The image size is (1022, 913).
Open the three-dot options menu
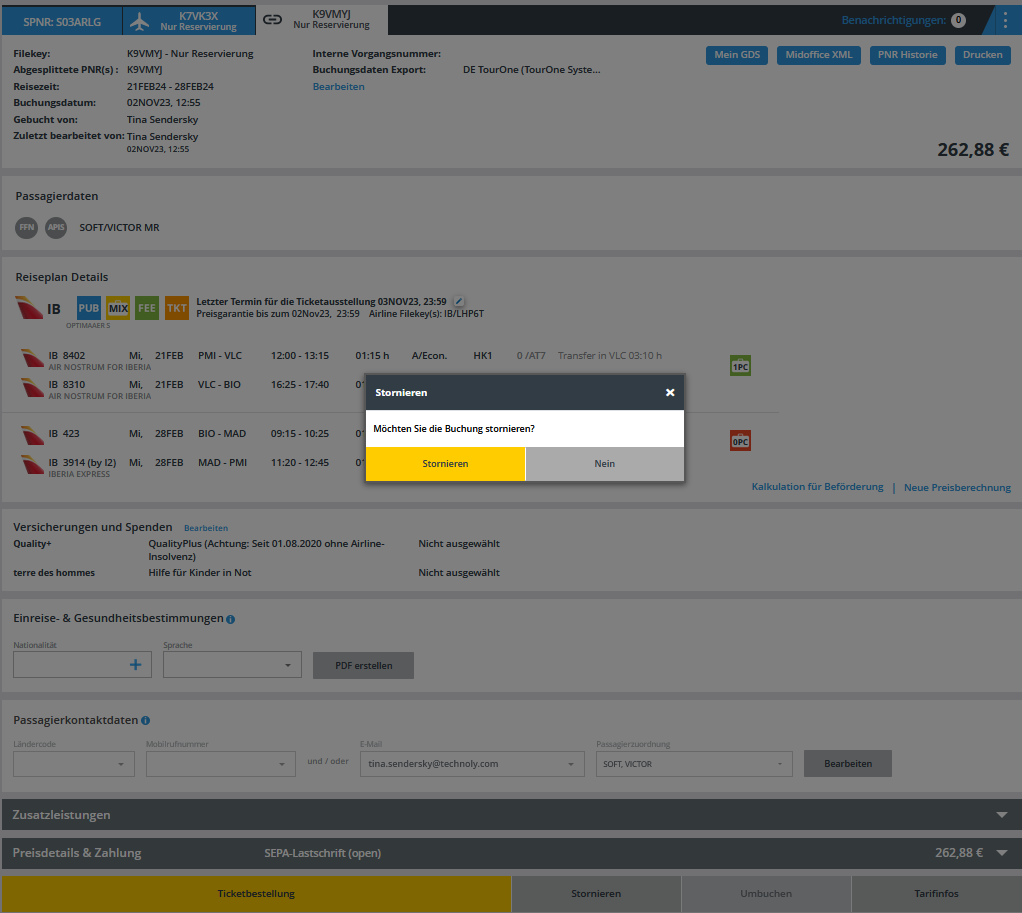pyautogui.click(x=1005, y=20)
